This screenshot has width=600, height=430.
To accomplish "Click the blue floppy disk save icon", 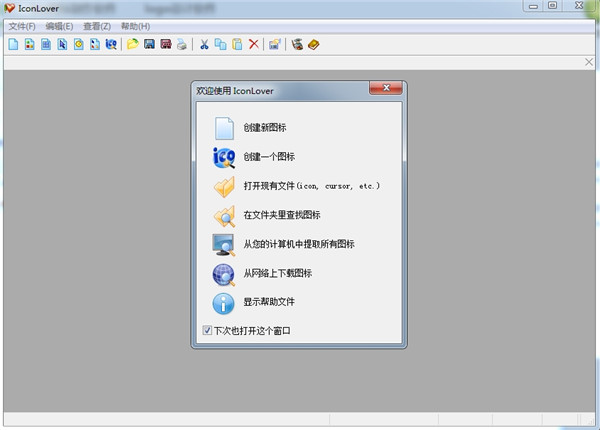I will [149, 45].
